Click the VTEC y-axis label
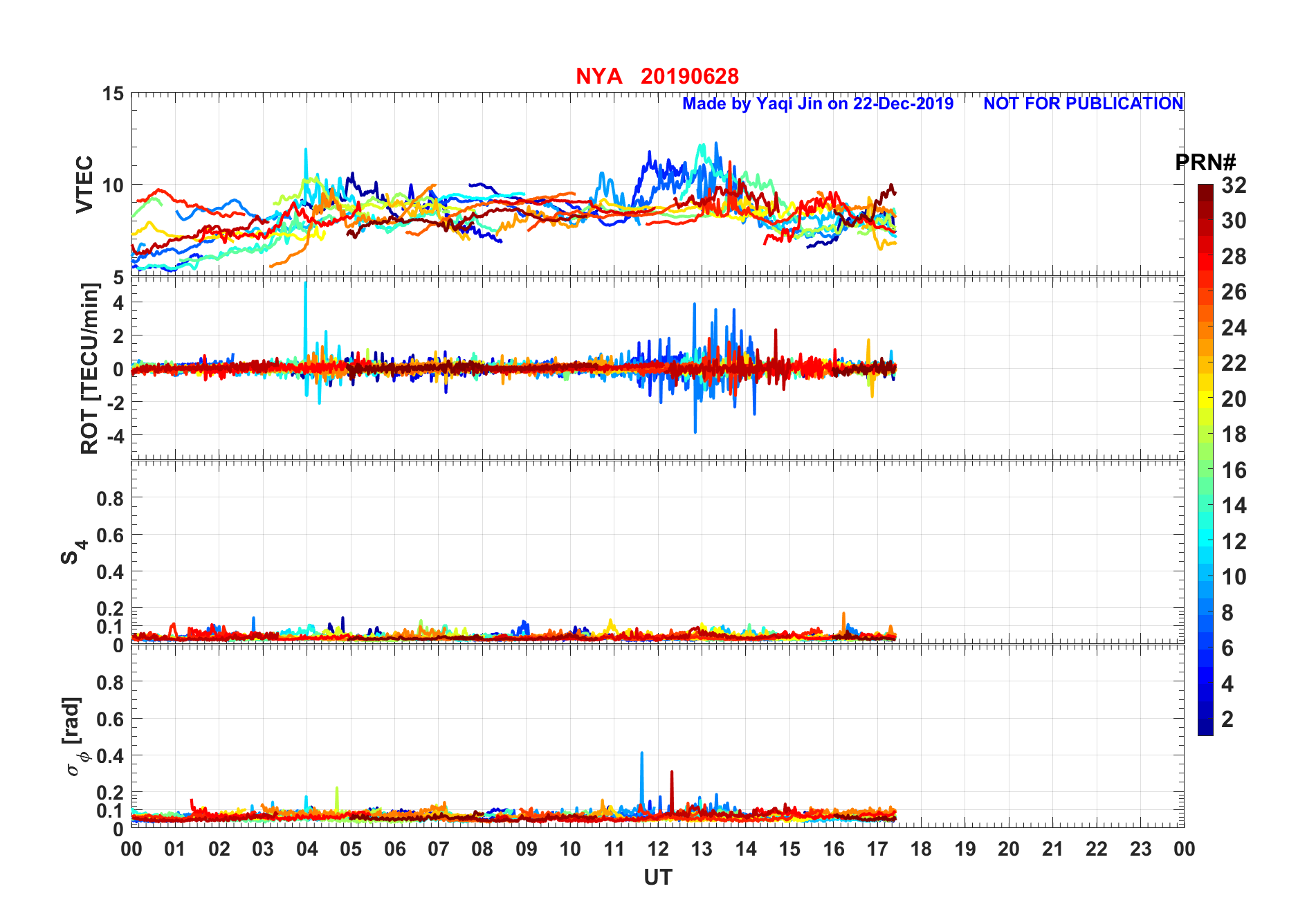The image size is (1316, 920). coord(84,185)
